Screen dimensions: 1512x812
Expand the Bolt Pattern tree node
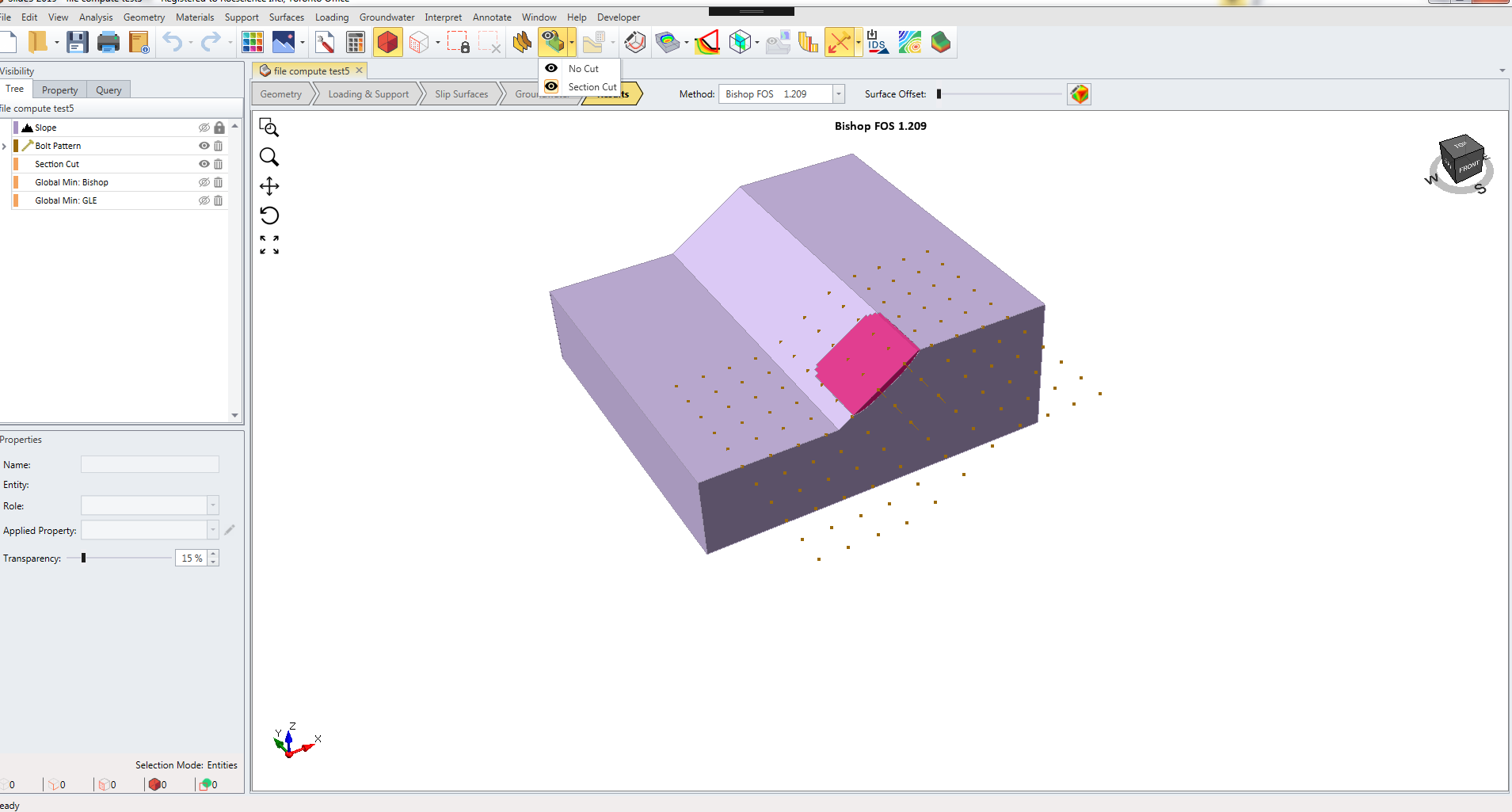[x=5, y=146]
